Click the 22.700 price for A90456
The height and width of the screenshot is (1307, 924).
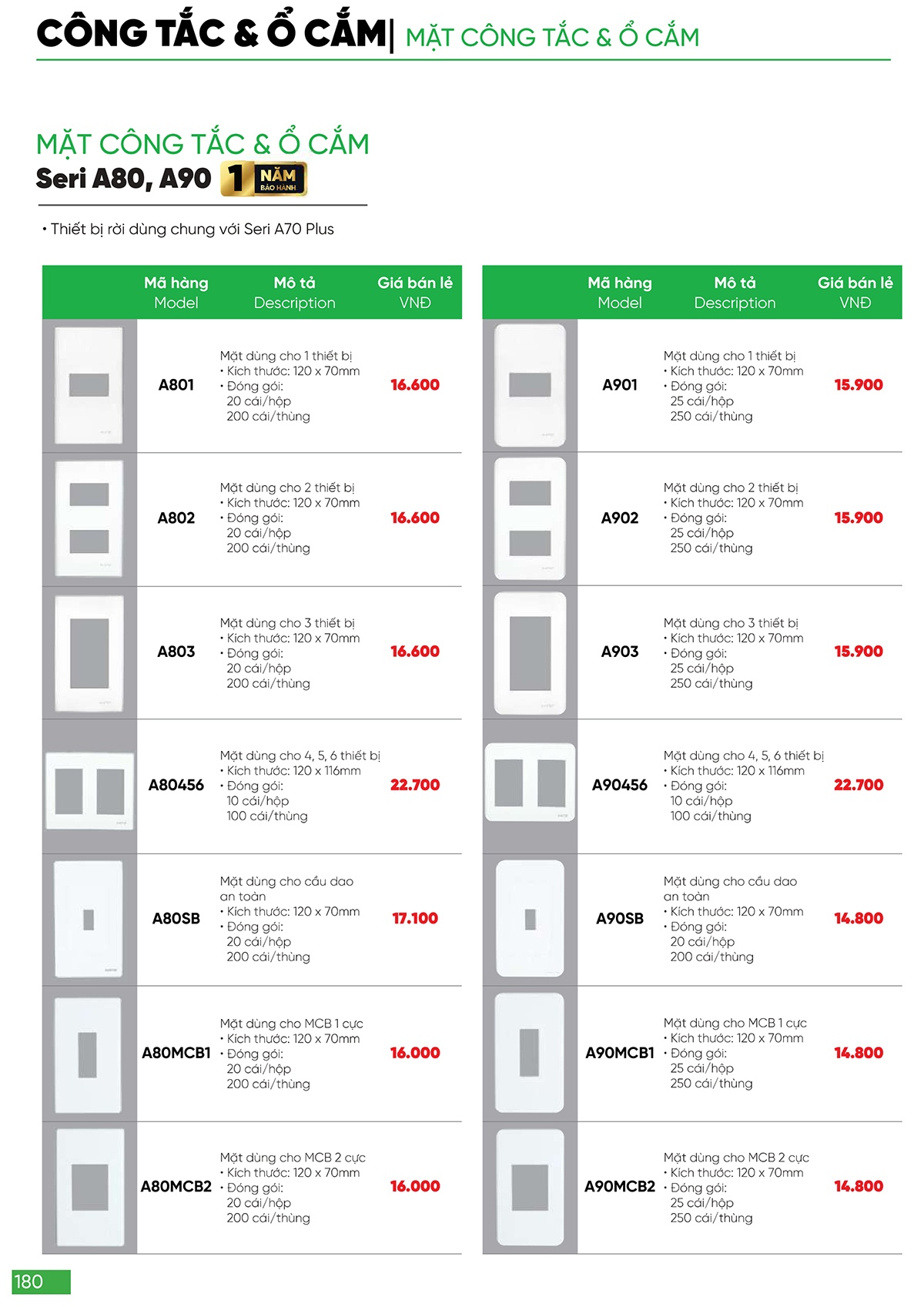[x=859, y=785]
